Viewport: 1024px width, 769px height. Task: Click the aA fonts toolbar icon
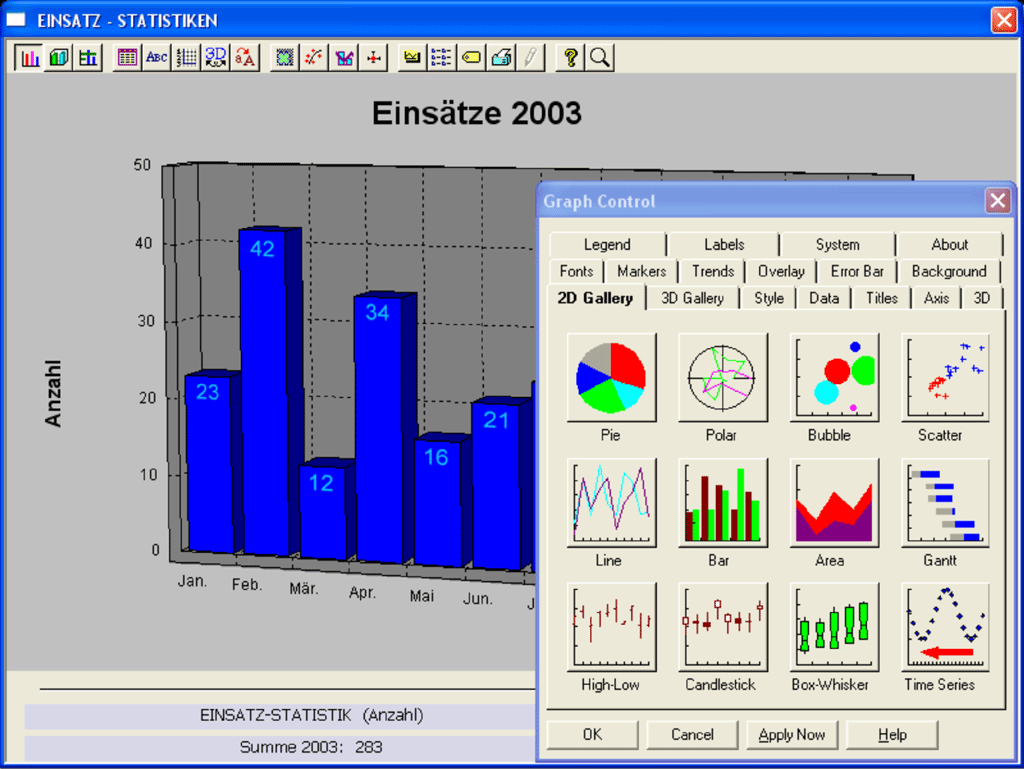(x=246, y=57)
